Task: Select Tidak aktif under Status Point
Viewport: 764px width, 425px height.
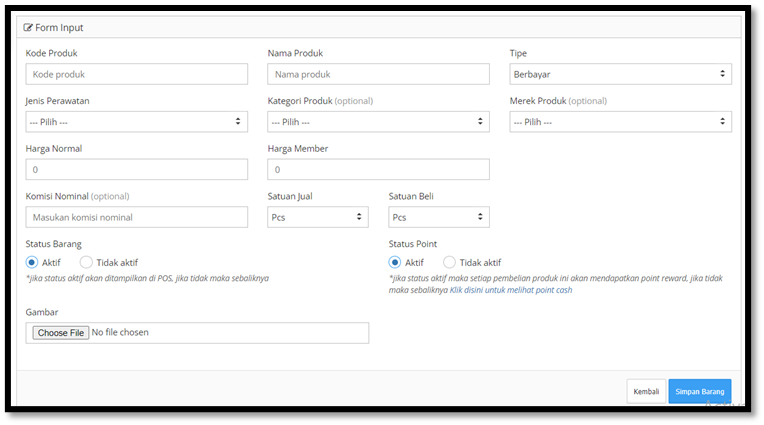Action: point(449,262)
